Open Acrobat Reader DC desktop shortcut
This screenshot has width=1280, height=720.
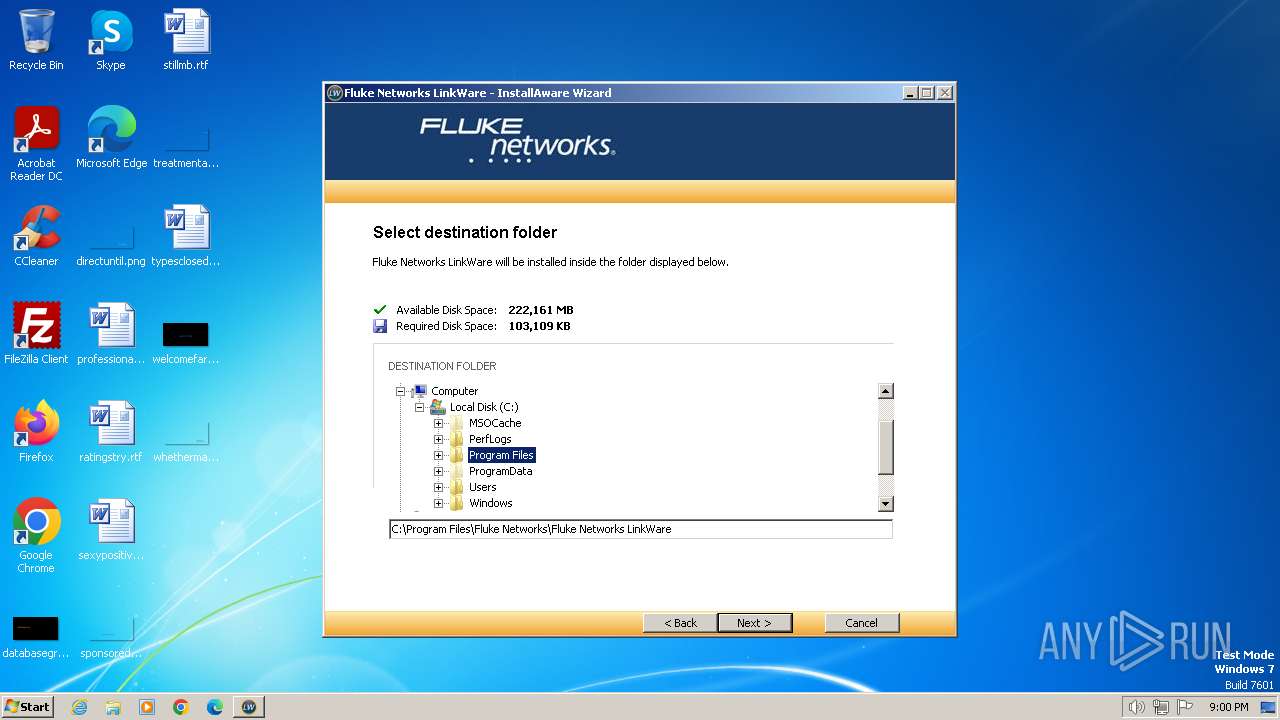(36, 144)
